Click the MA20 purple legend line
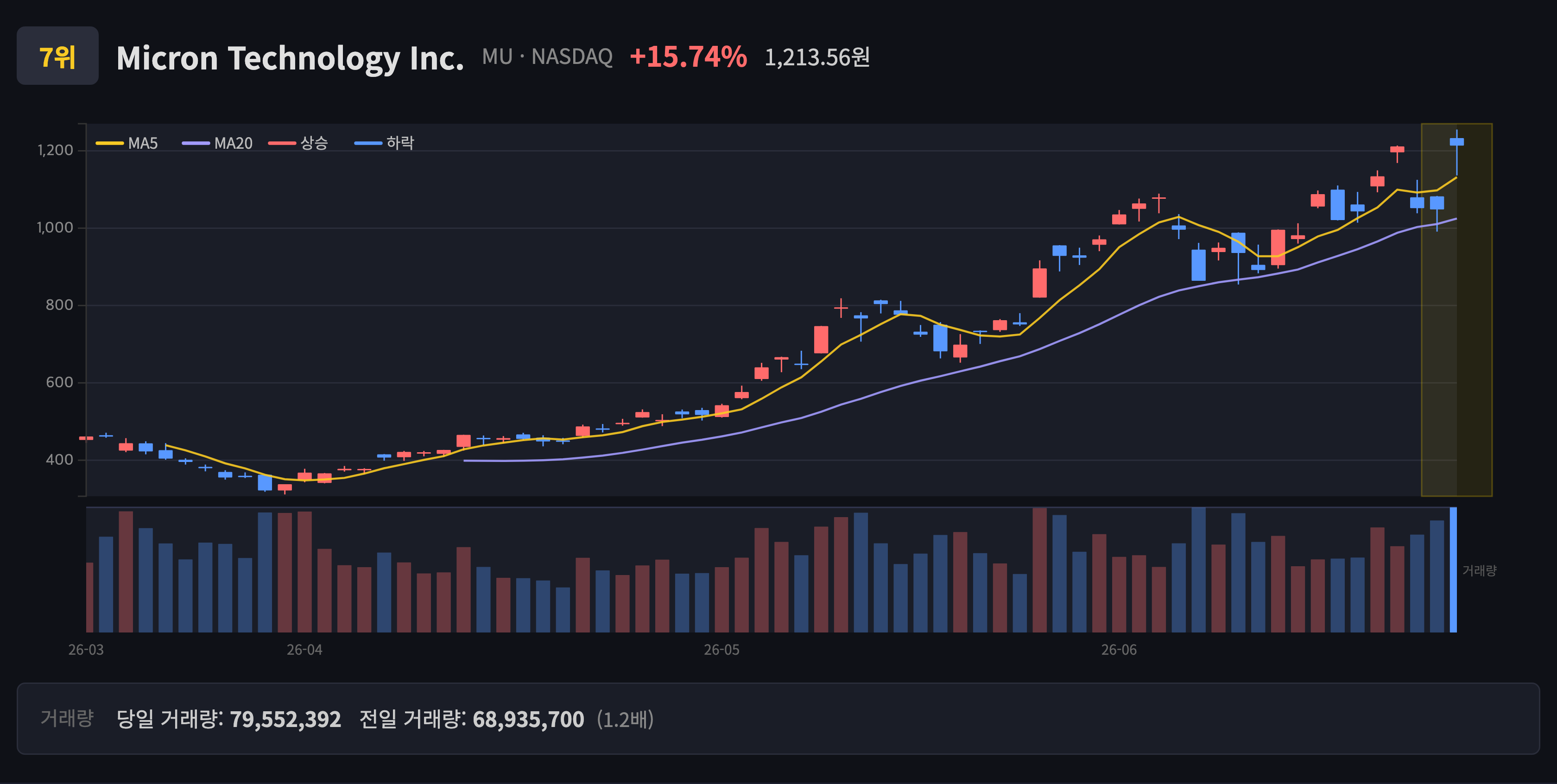Viewport: 1557px width, 784px height. click(196, 143)
